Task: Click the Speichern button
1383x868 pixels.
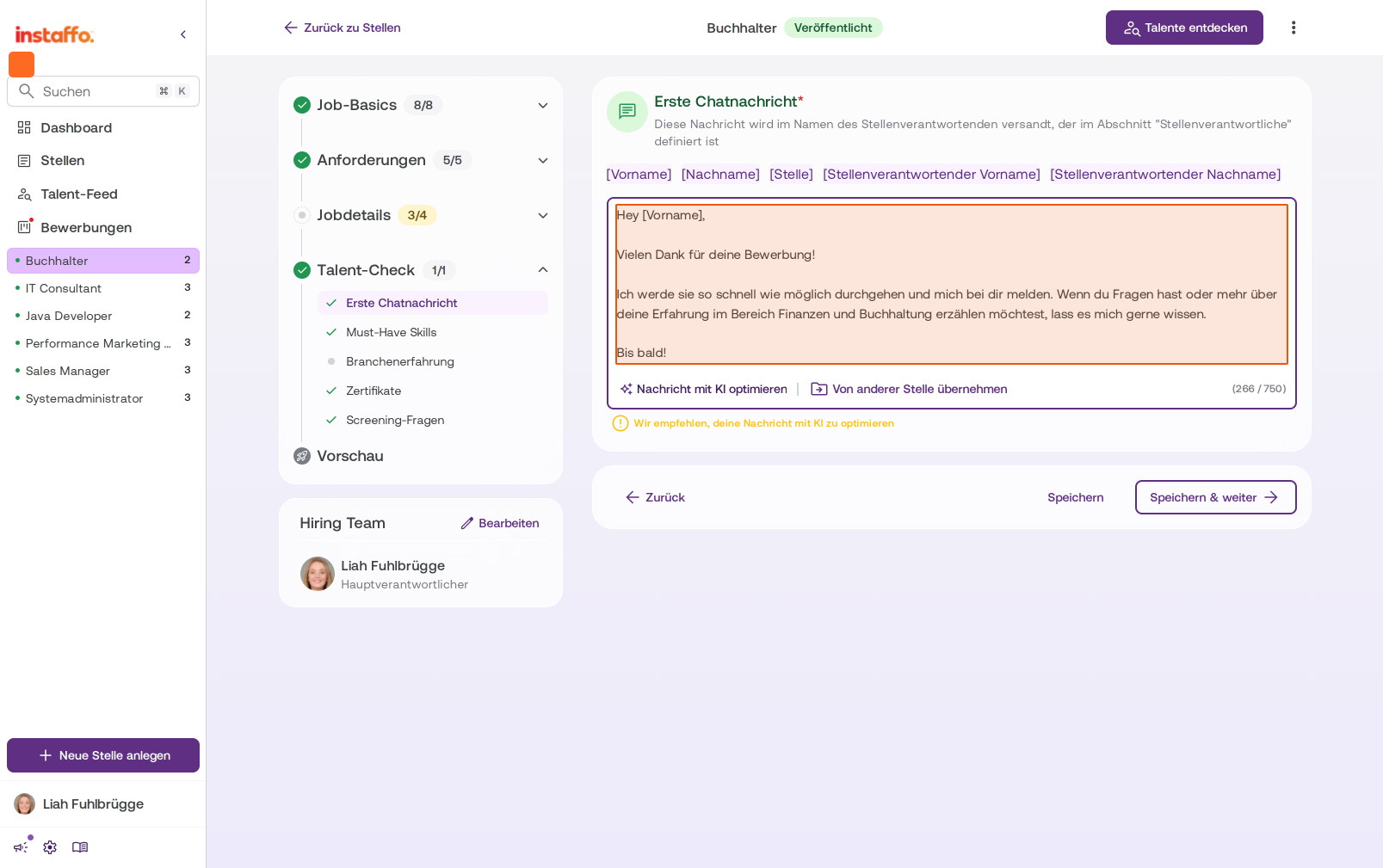Action: pyautogui.click(x=1076, y=497)
